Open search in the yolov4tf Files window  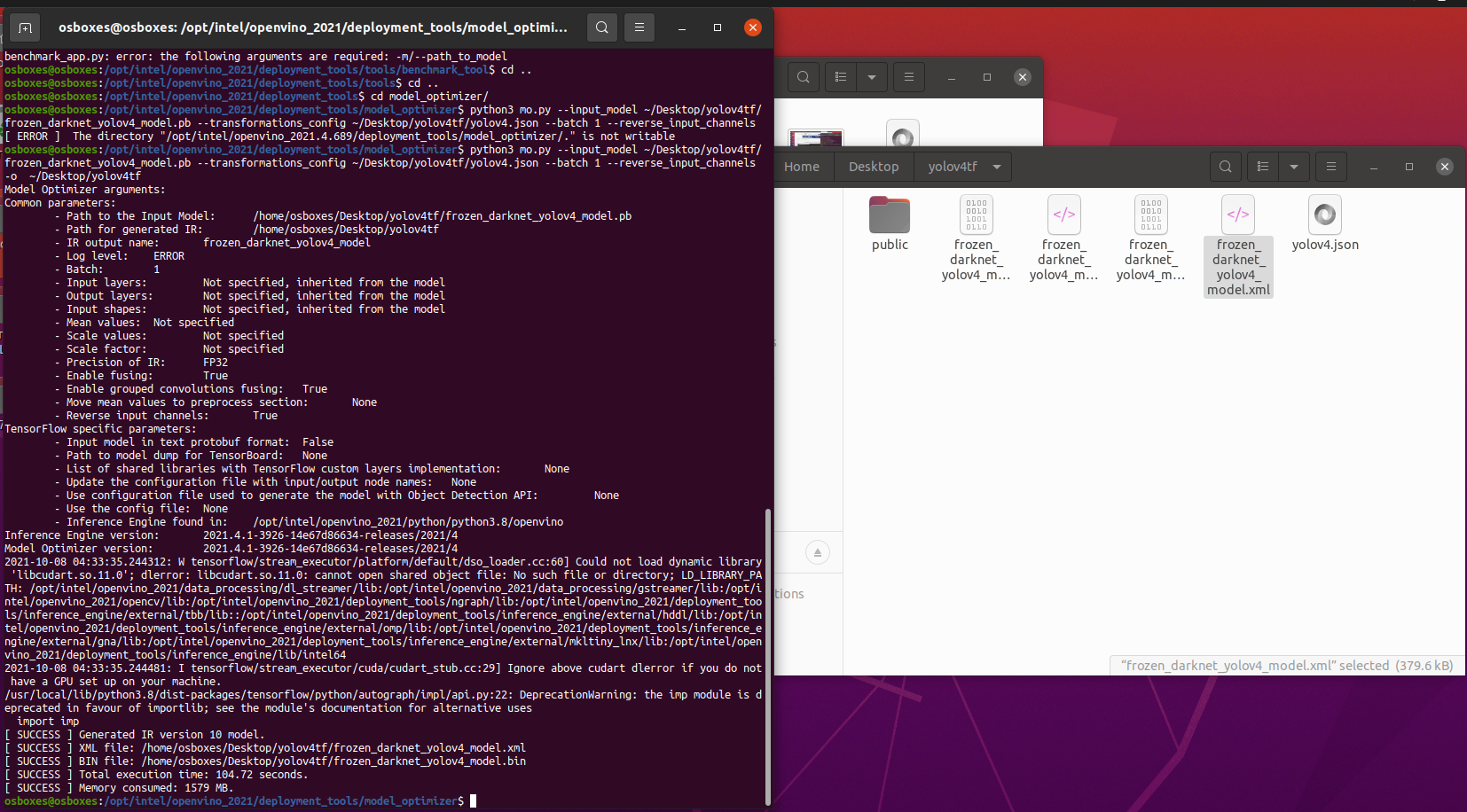point(1225,166)
